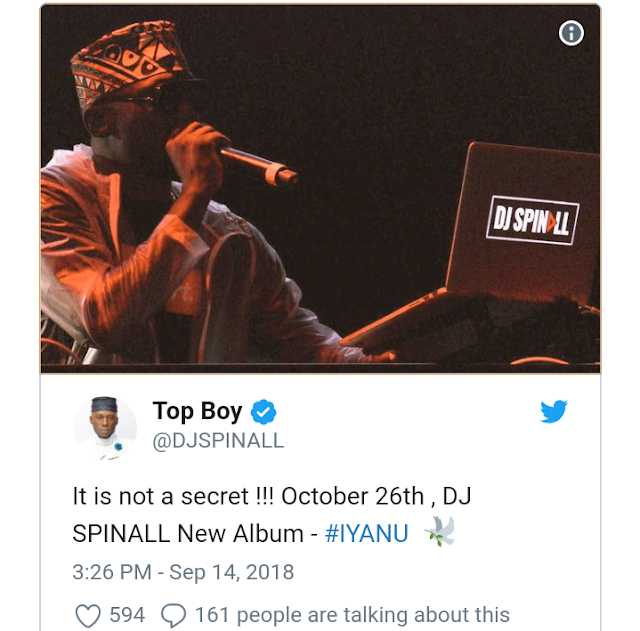Open the Top Boy display name
The image size is (640, 631).
tap(198, 411)
